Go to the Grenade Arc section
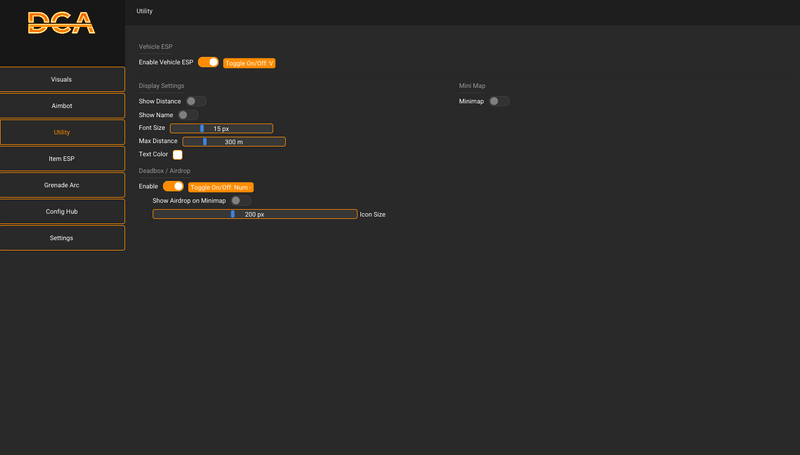 (62, 185)
